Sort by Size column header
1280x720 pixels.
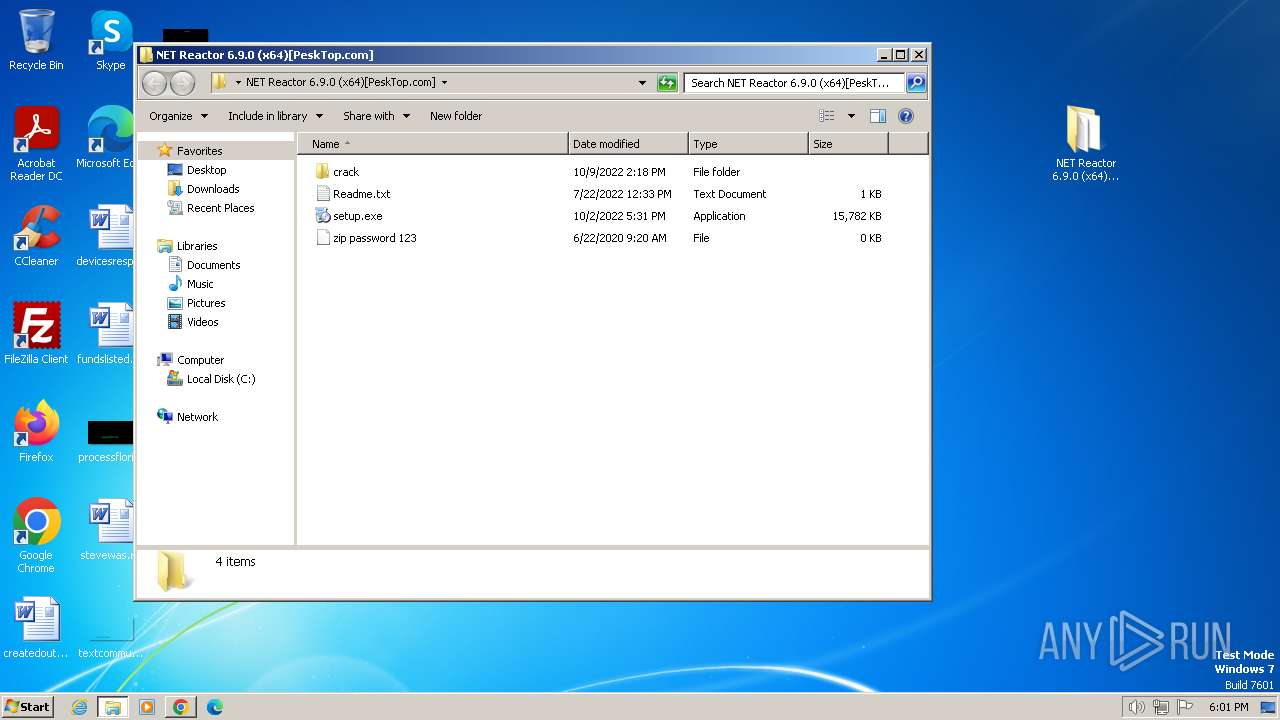click(848, 144)
